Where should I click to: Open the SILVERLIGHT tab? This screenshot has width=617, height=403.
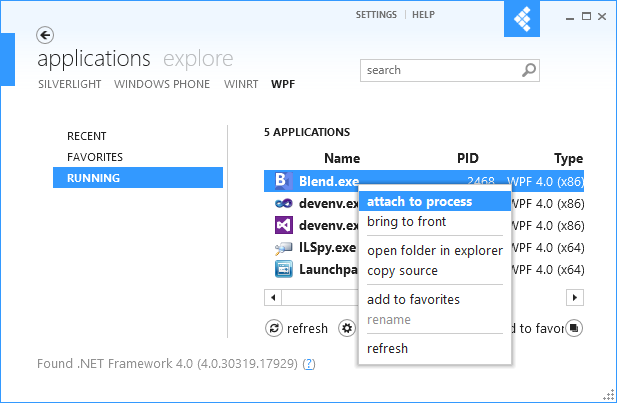[70, 84]
